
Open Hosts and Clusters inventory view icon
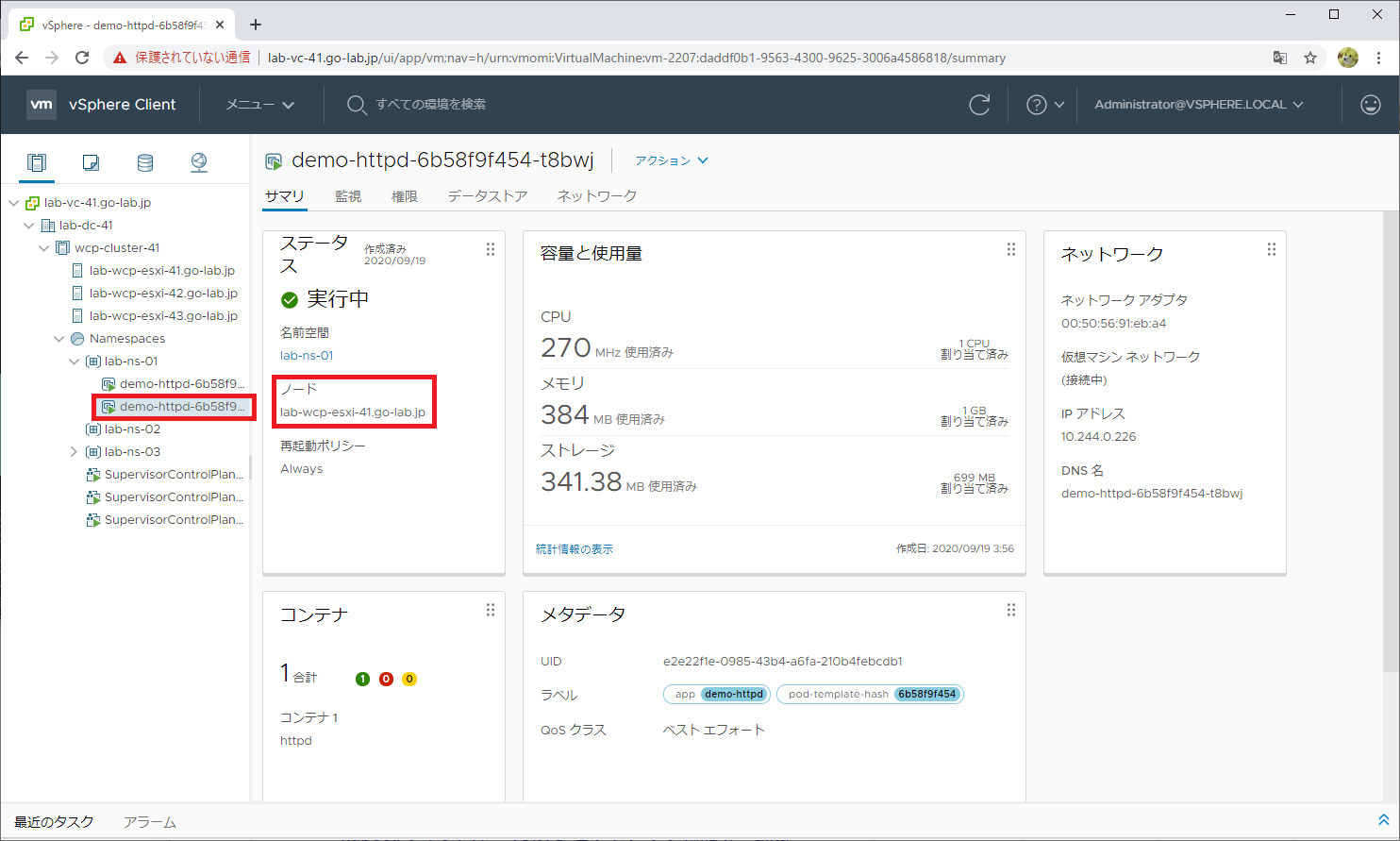[36, 162]
